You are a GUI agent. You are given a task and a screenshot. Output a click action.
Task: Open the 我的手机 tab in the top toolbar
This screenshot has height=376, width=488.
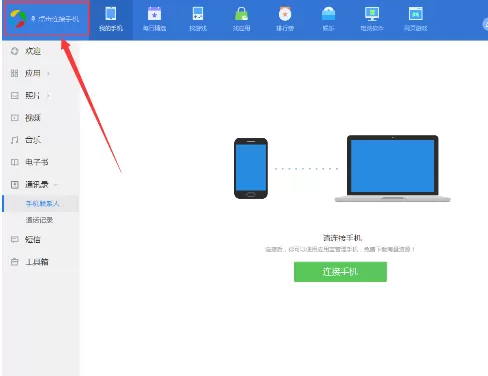(111, 19)
